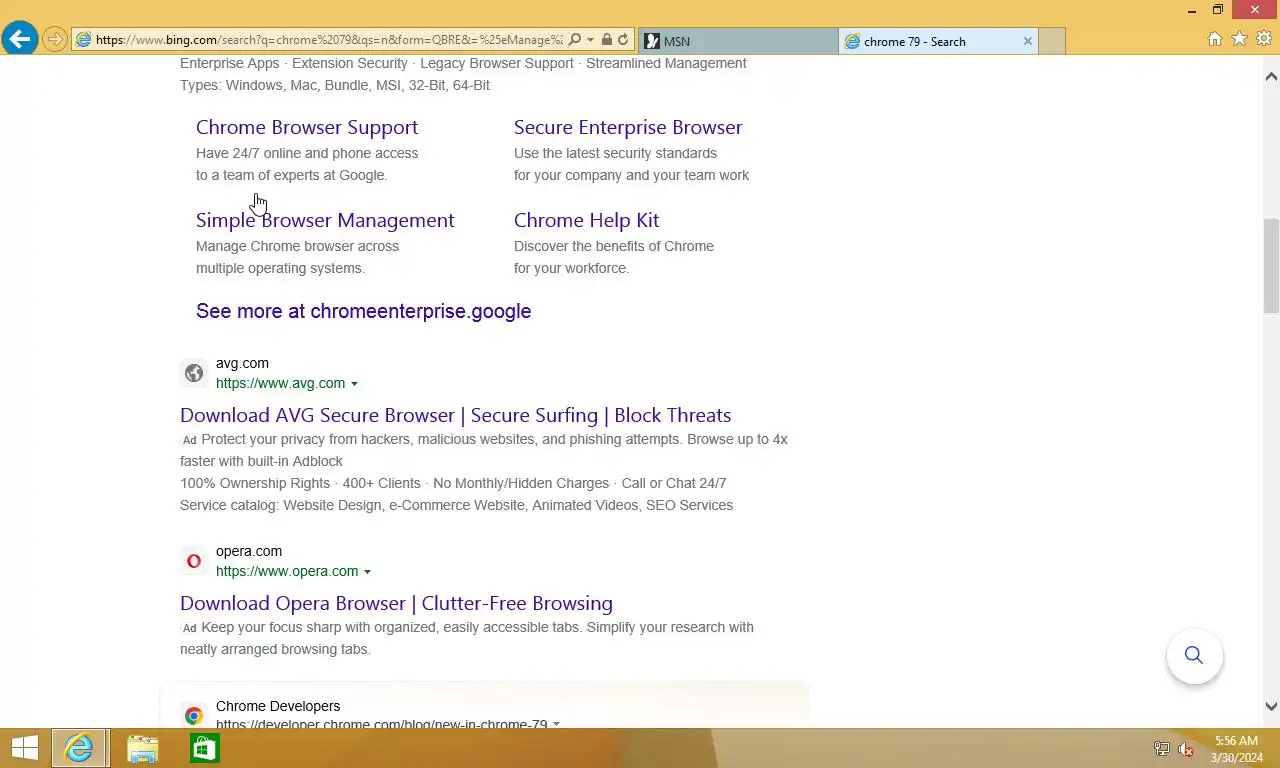Open 'Download Opera Browser' result
The height and width of the screenshot is (768, 1280).
click(396, 603)
